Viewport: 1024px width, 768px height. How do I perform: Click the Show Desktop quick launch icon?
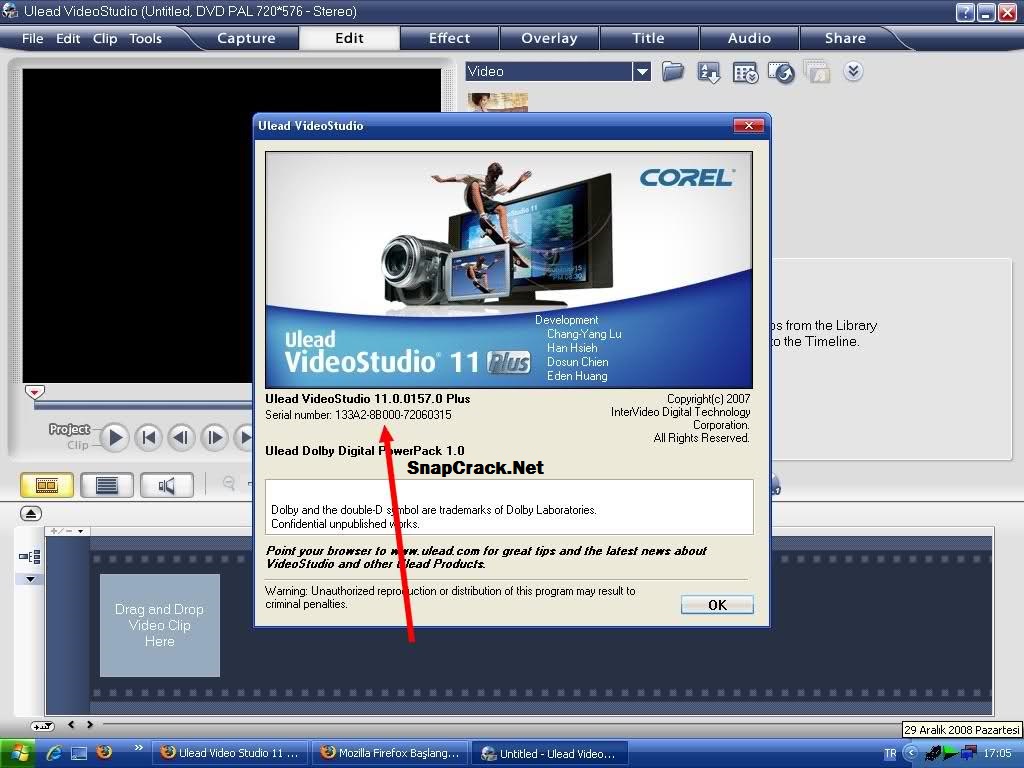(79, 753)
